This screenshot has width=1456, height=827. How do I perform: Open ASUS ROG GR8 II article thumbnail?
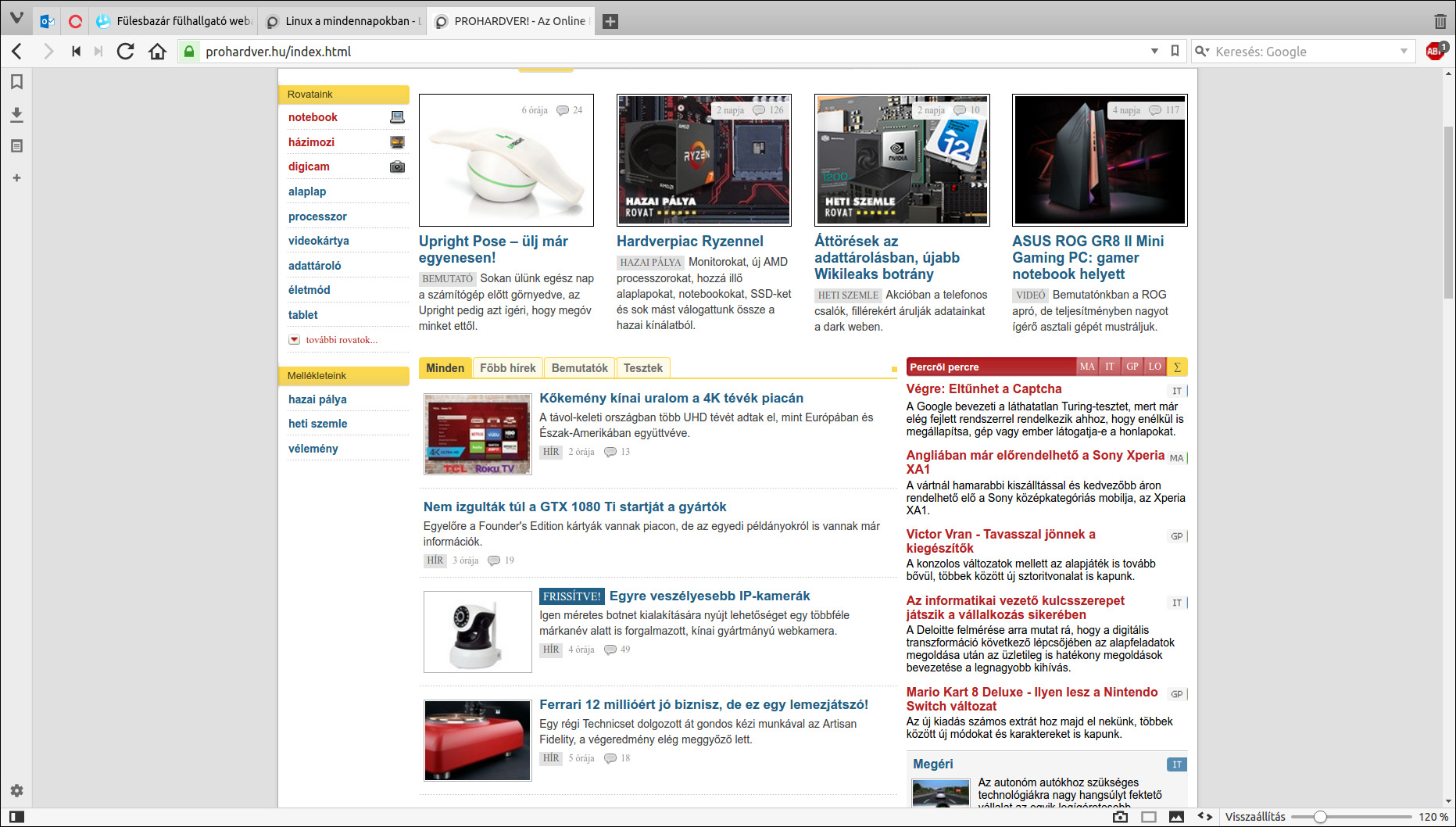point(1100,160)
